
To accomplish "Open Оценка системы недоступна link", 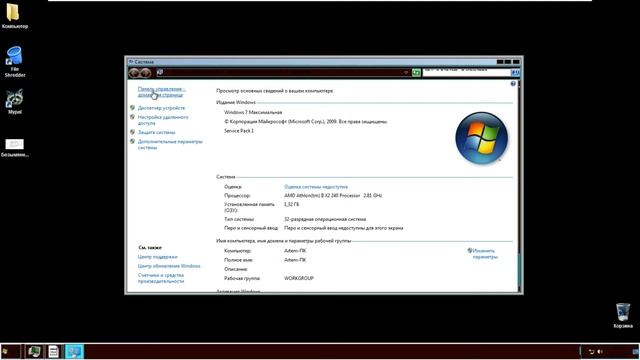I will click(316, 187).
